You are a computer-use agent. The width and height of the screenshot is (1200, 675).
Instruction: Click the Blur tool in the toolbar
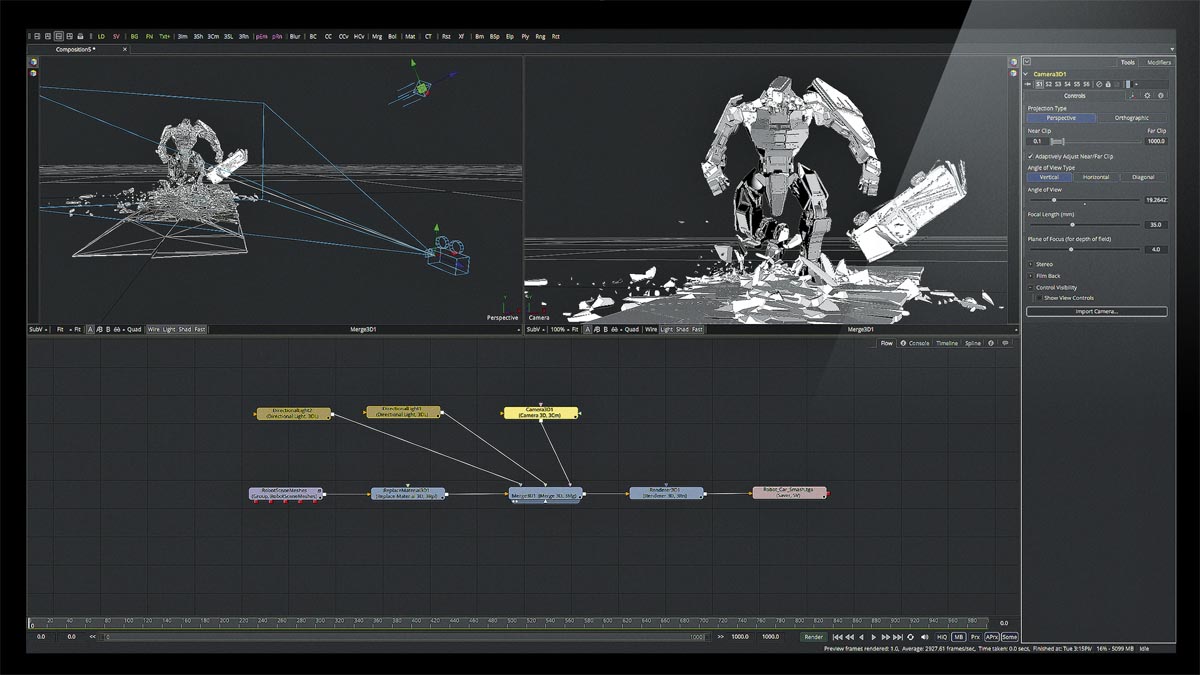click(295, 36)
